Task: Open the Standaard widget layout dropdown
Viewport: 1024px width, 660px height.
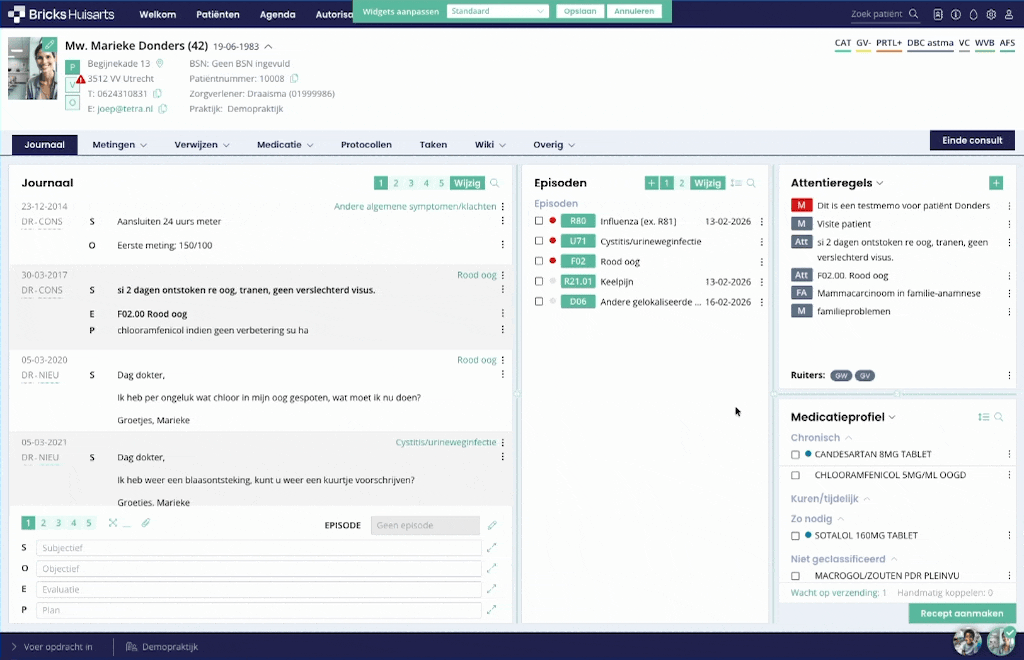Action: [497, 11]
